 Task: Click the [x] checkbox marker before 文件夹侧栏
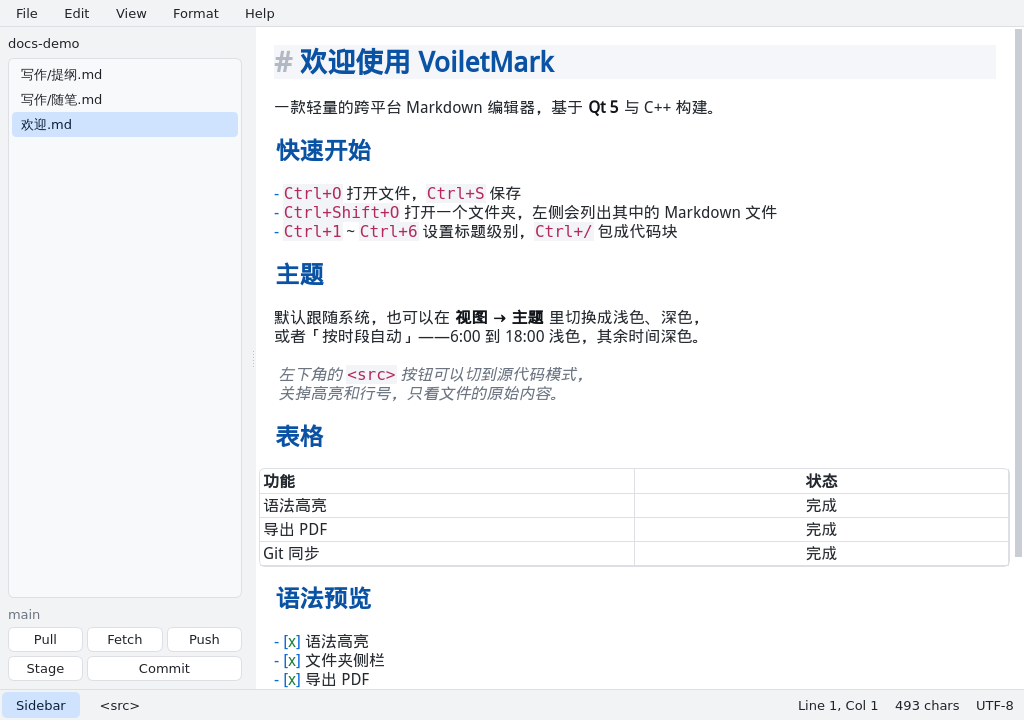coord(292,661)
